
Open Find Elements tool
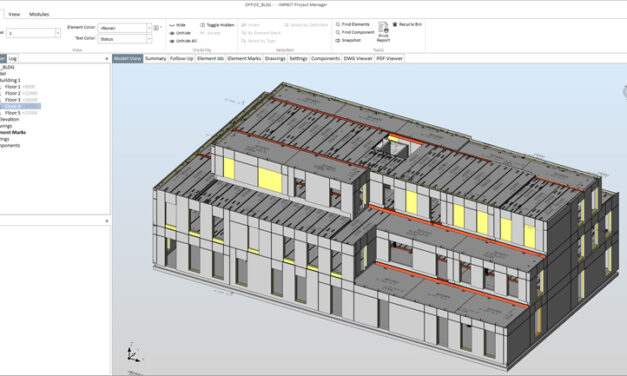point(352,24)
